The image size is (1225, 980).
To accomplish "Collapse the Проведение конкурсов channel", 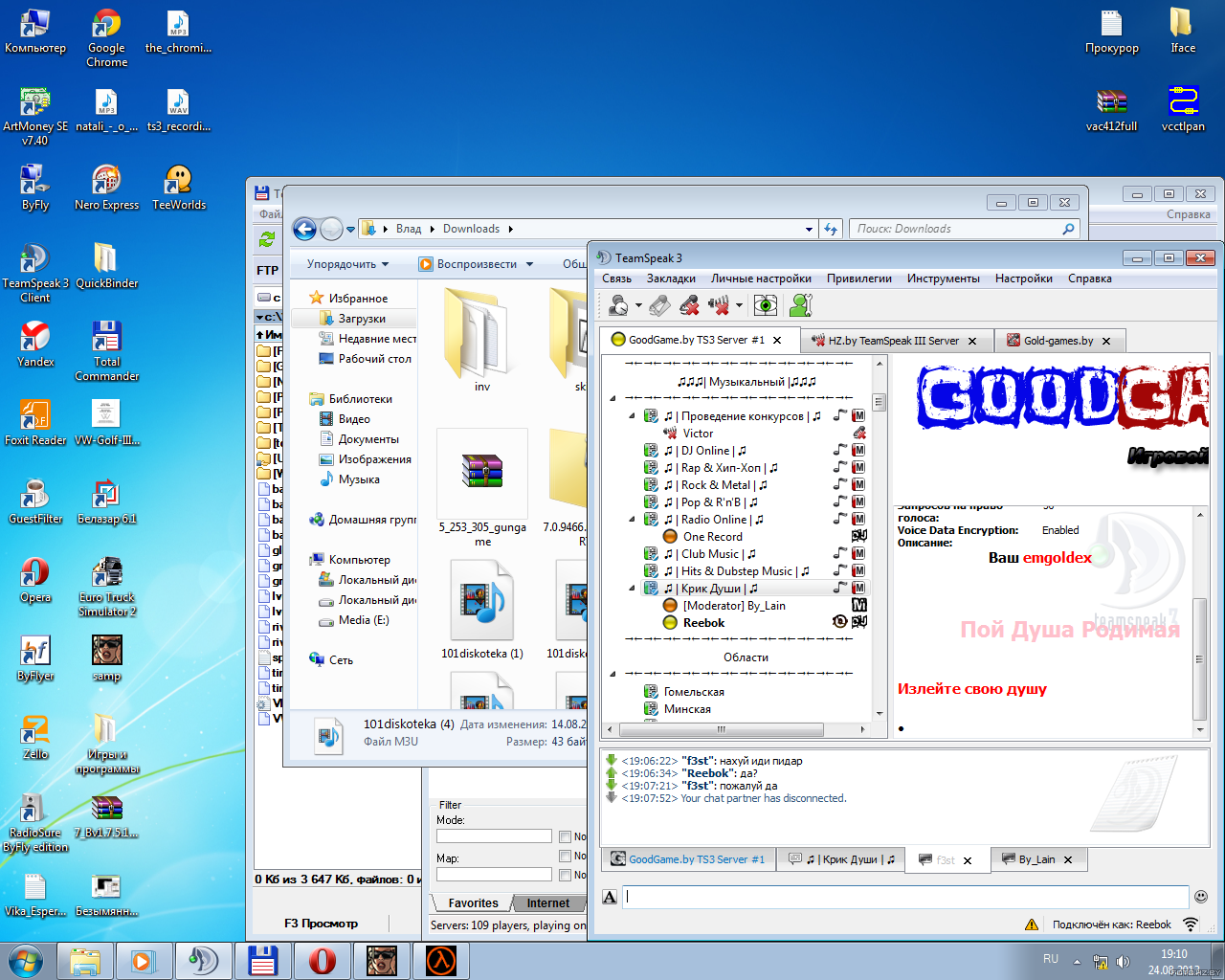I will click(632, 416).
